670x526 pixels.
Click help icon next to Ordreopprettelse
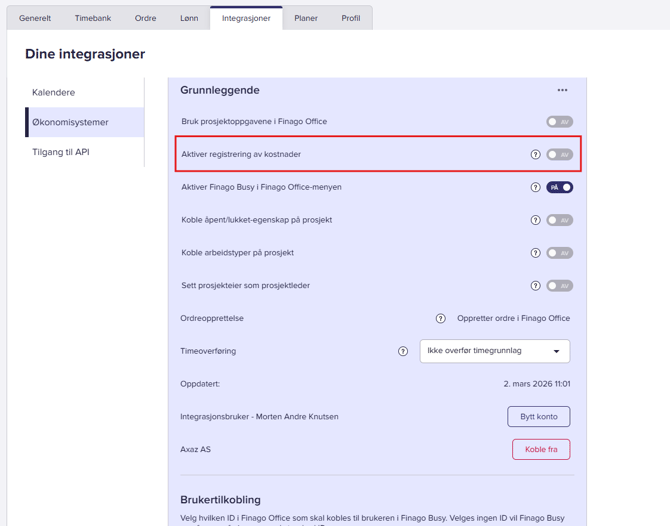tap(440, 319)
